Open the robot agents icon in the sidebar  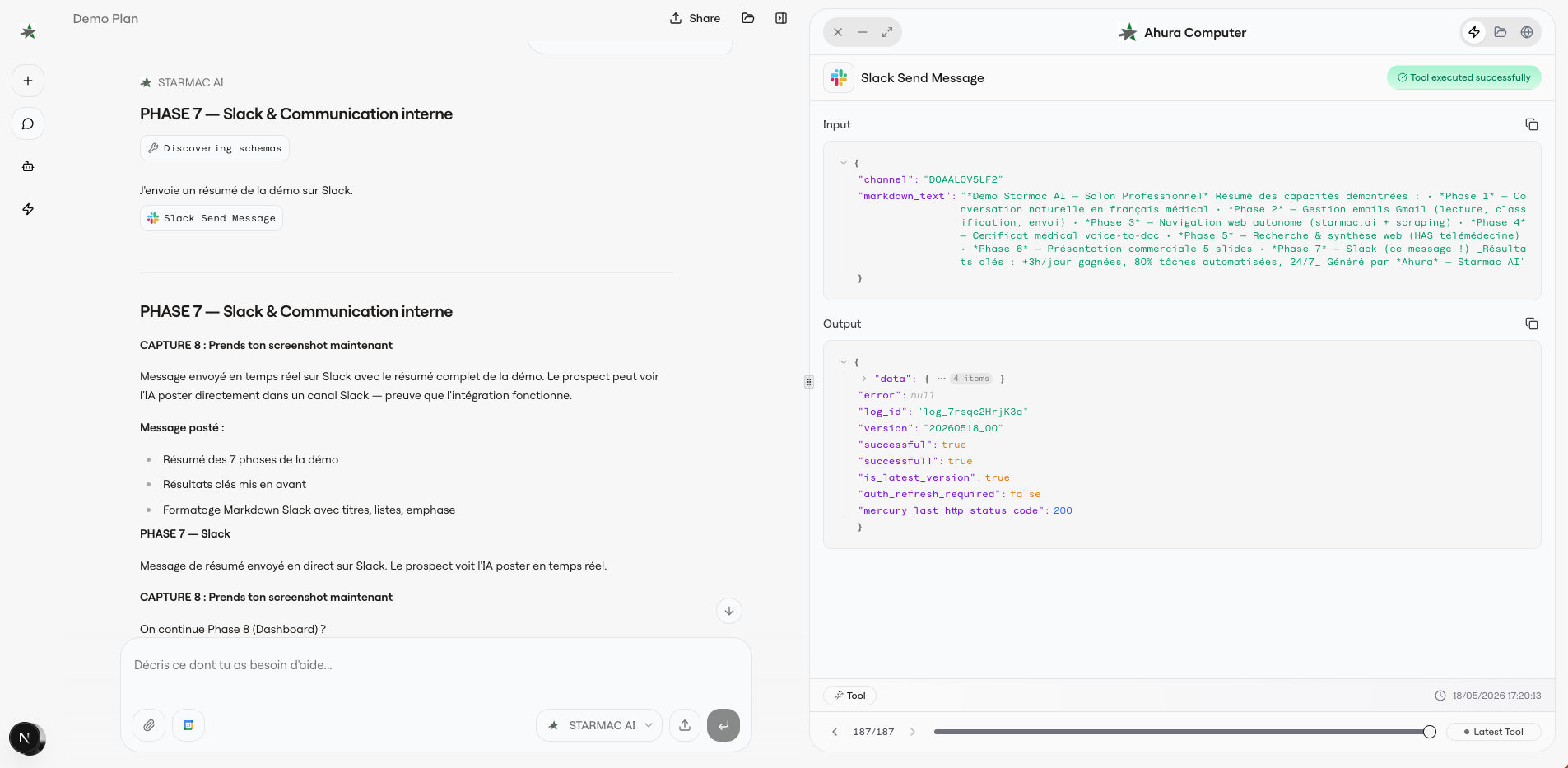(x=28, y=166)
